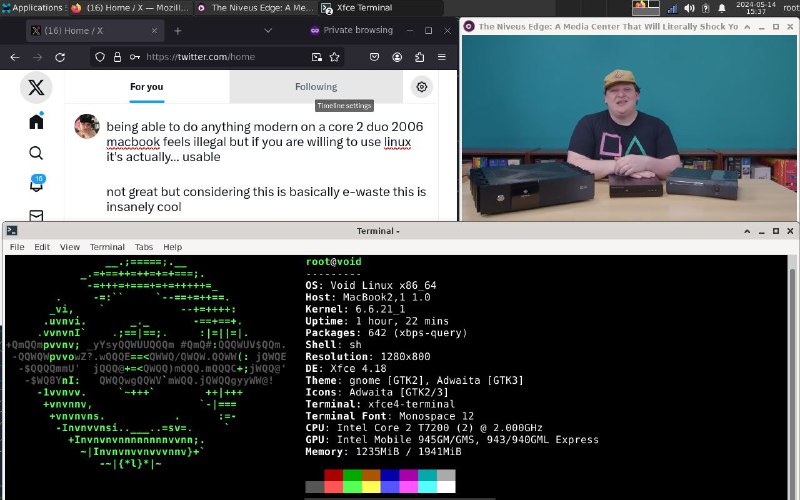Reload the Twitter page
Image resolution: width=800 pixels, height=500 pixels.
(x=60, y=57)
